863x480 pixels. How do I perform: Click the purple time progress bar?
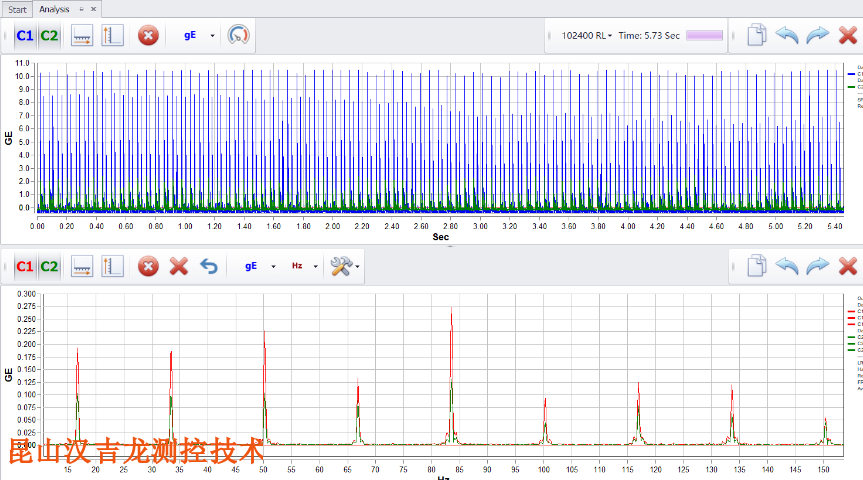(x=704, y=36)
